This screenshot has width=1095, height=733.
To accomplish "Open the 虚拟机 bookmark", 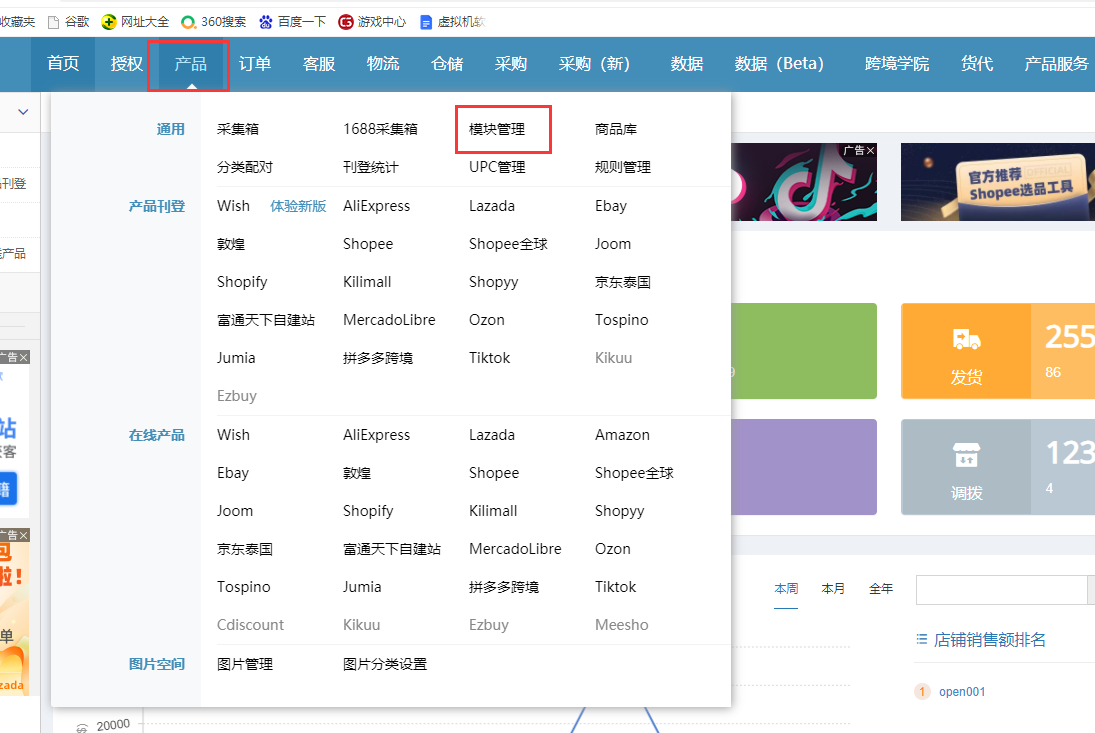I will (x=453, y=22).
